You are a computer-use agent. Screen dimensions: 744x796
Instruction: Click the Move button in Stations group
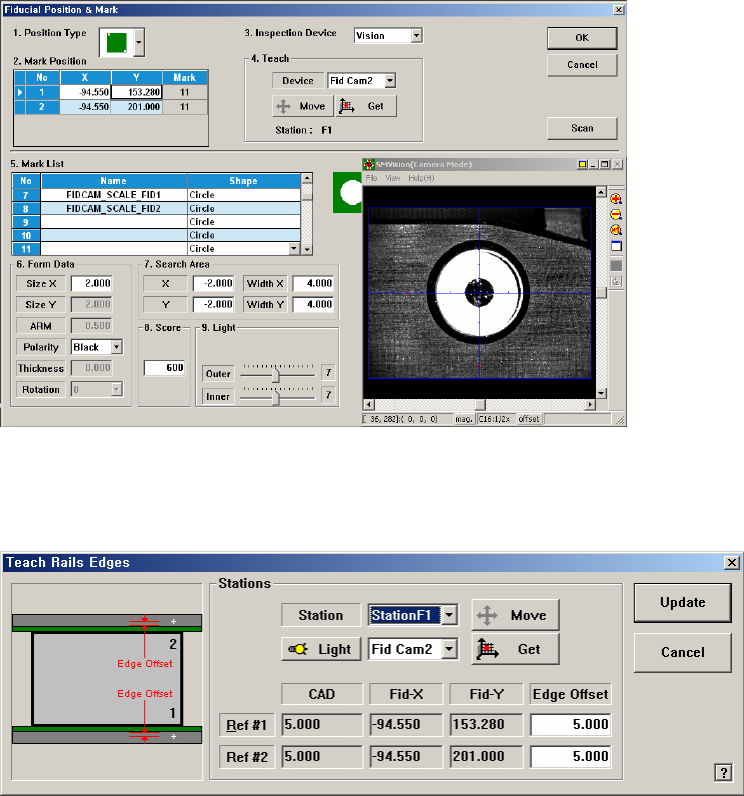tap(516, 615)
